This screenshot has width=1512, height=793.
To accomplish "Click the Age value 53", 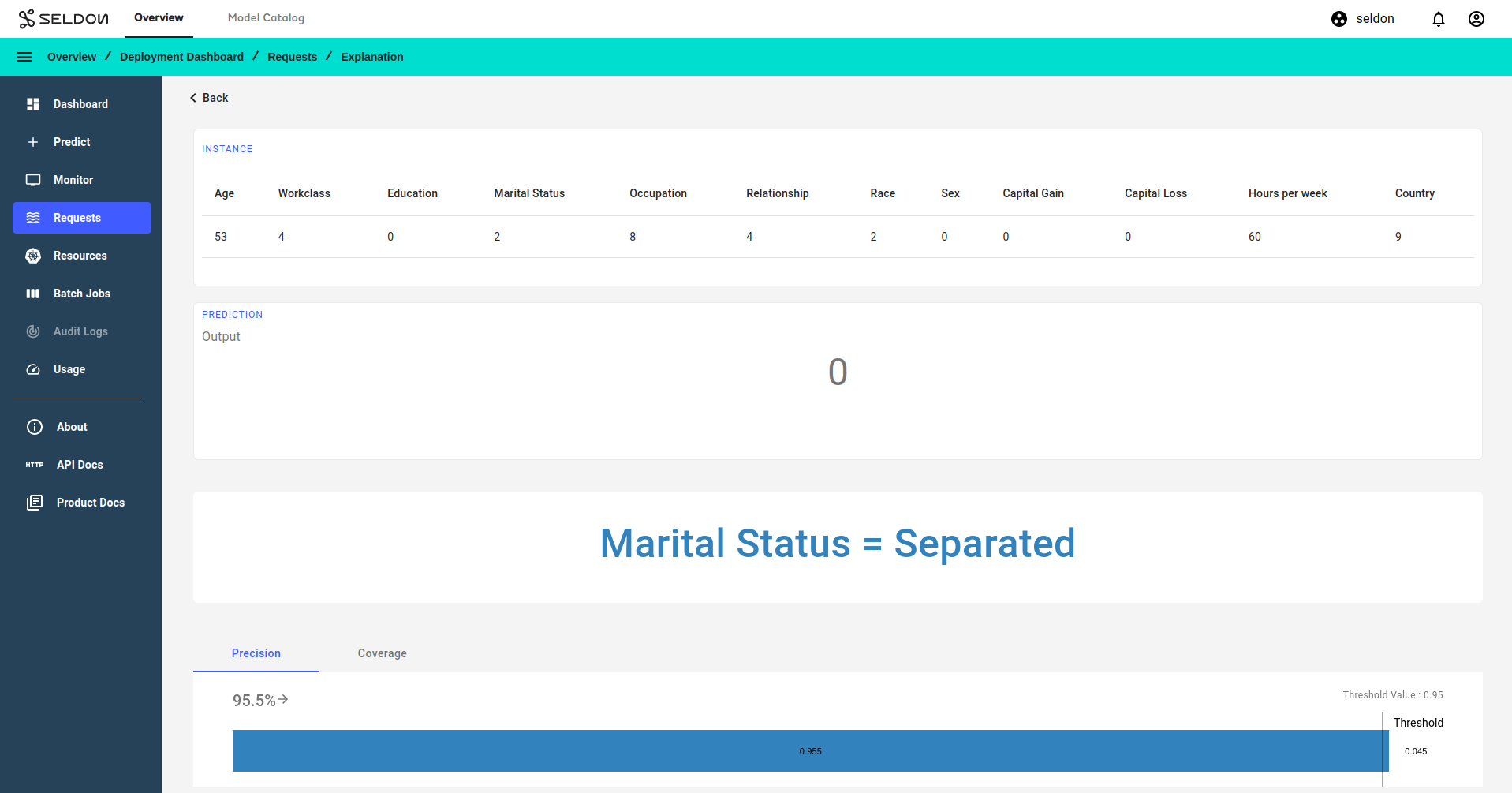I will (221, 237).
